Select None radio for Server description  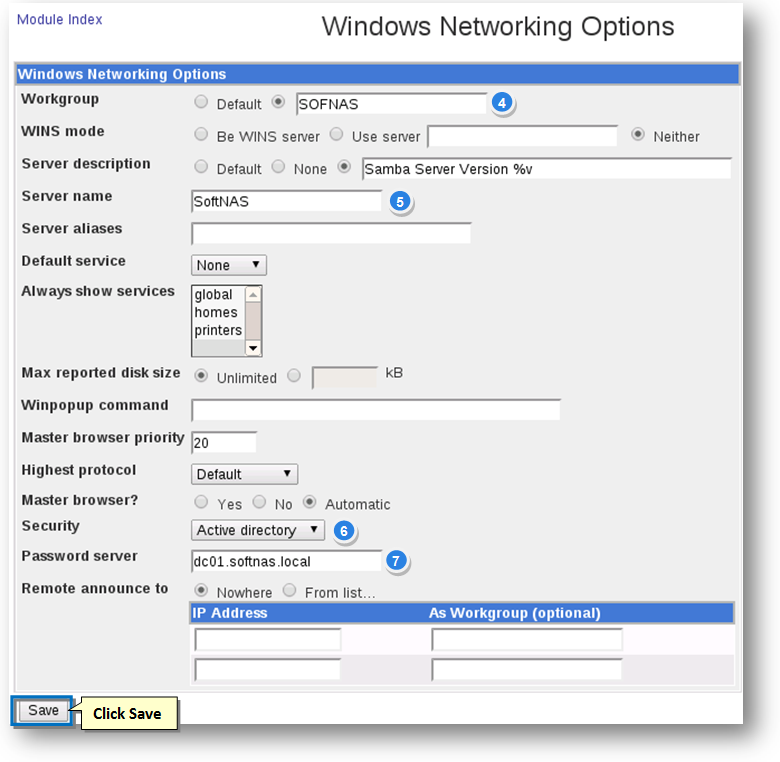[278, 167]
